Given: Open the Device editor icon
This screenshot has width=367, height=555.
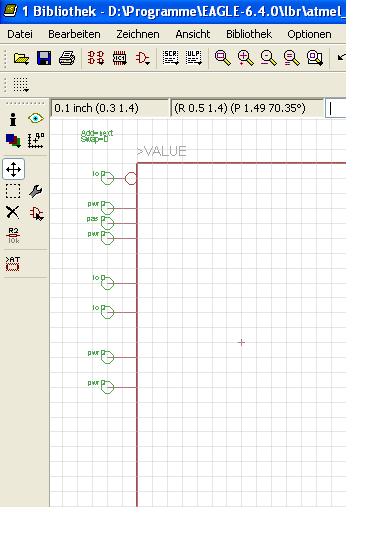Looking at the screenshot, I should coord(96,58).
